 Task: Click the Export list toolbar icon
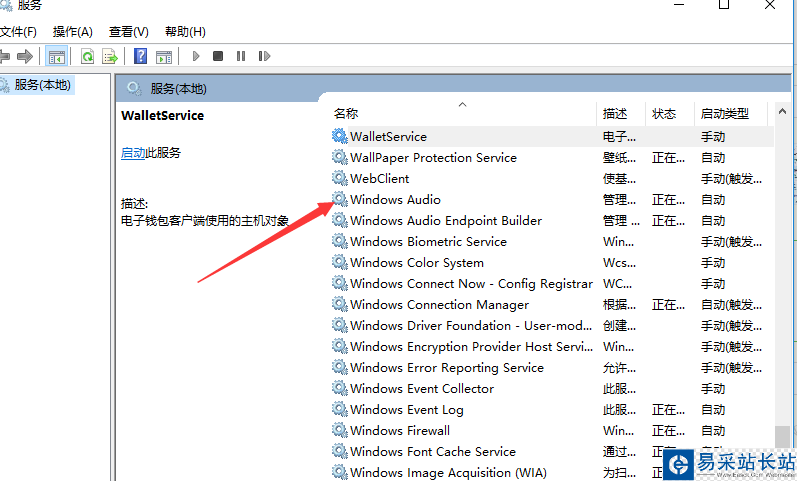point(110,56)
